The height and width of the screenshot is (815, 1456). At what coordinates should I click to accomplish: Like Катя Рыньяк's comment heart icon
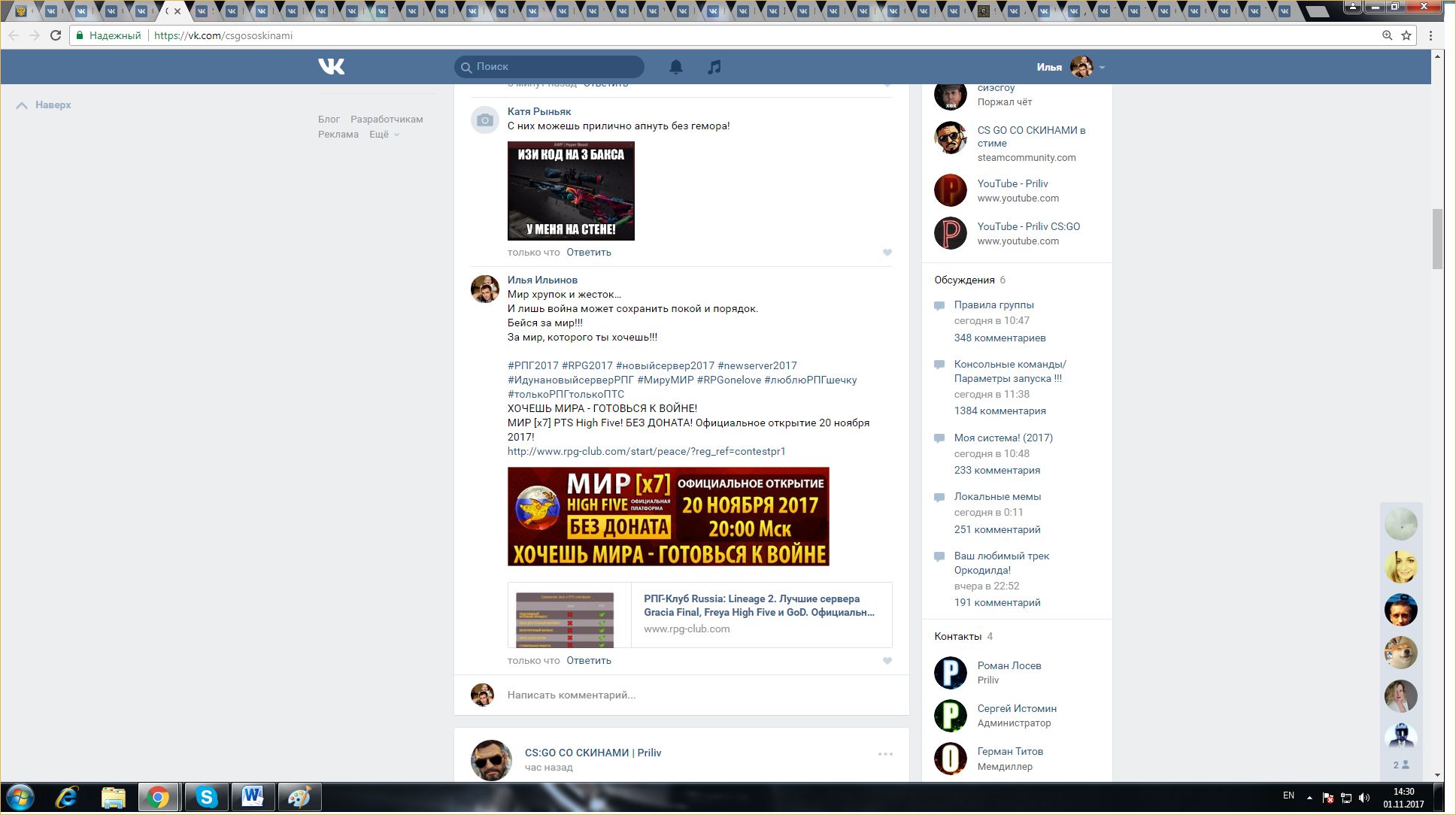click(887, 253)
